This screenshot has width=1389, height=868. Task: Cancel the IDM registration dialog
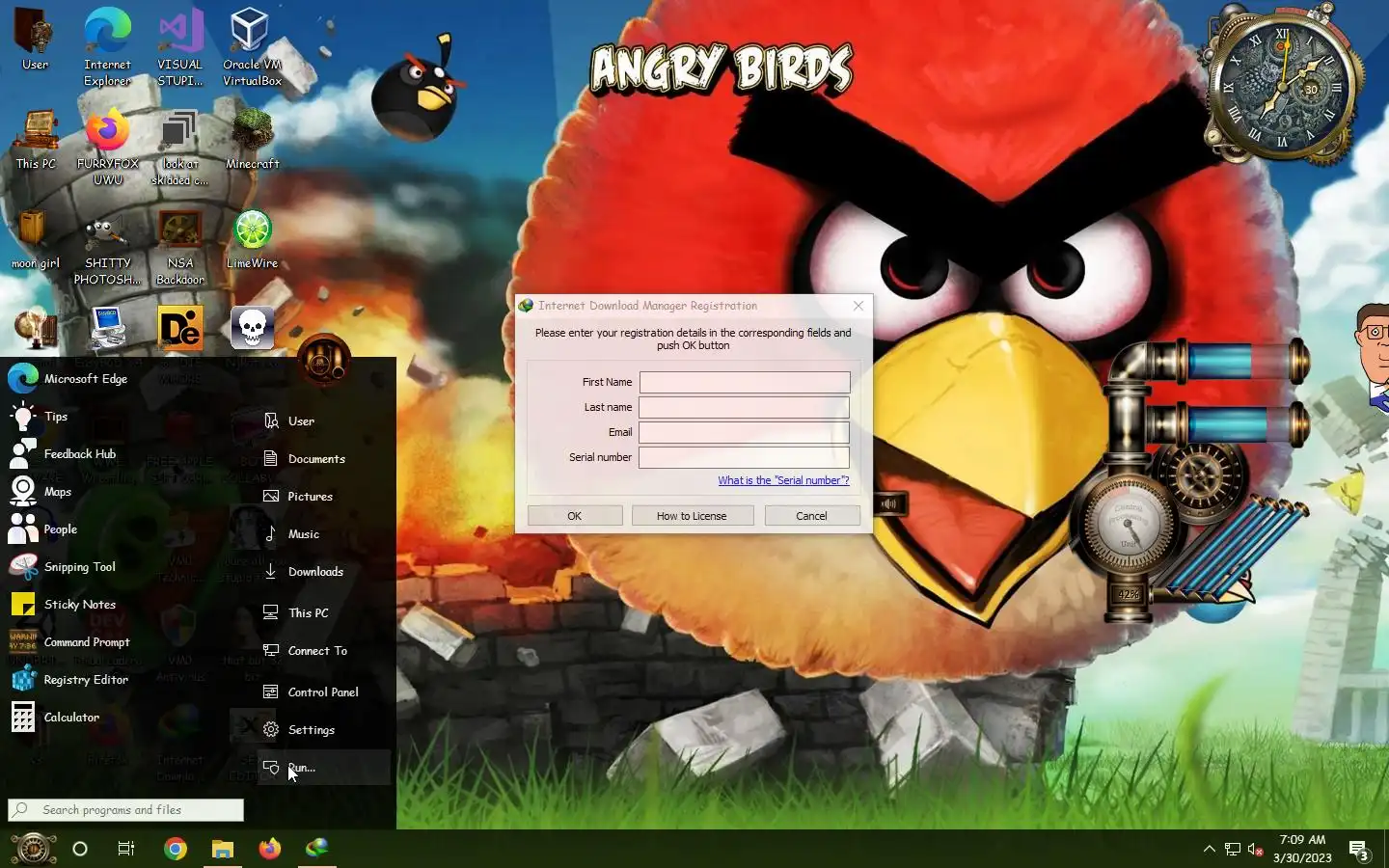pyautogui.click(x=811, y=516)
